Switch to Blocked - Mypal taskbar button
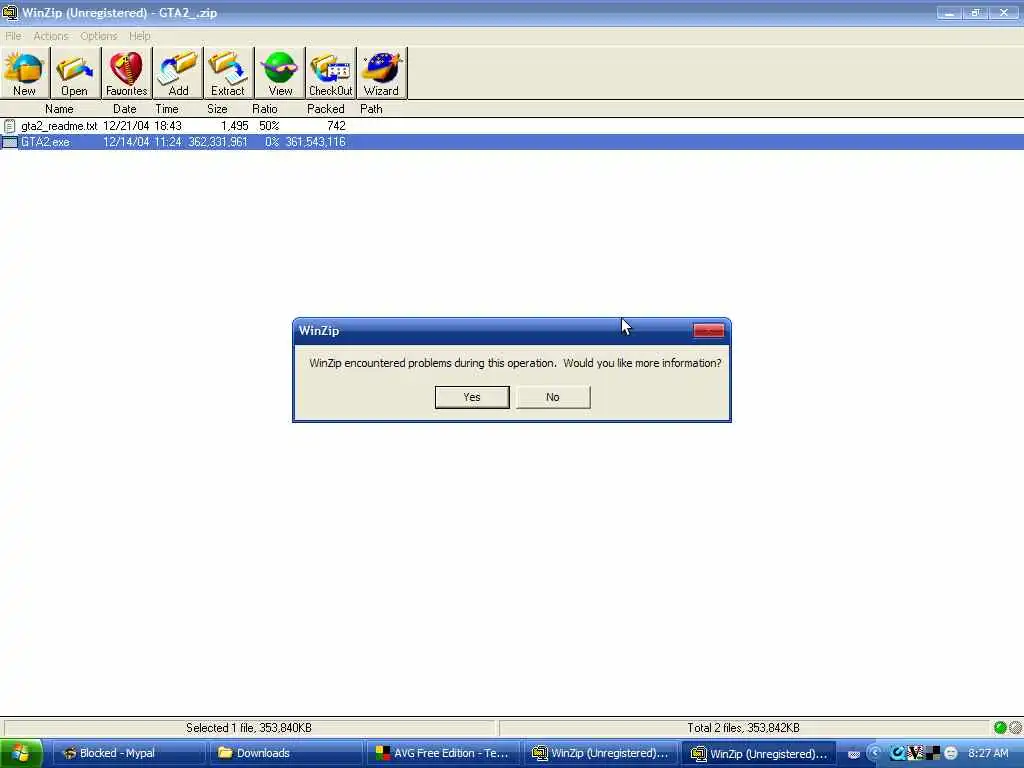Viewport: 1024px width, 768px height. click(x=128, y=754)
